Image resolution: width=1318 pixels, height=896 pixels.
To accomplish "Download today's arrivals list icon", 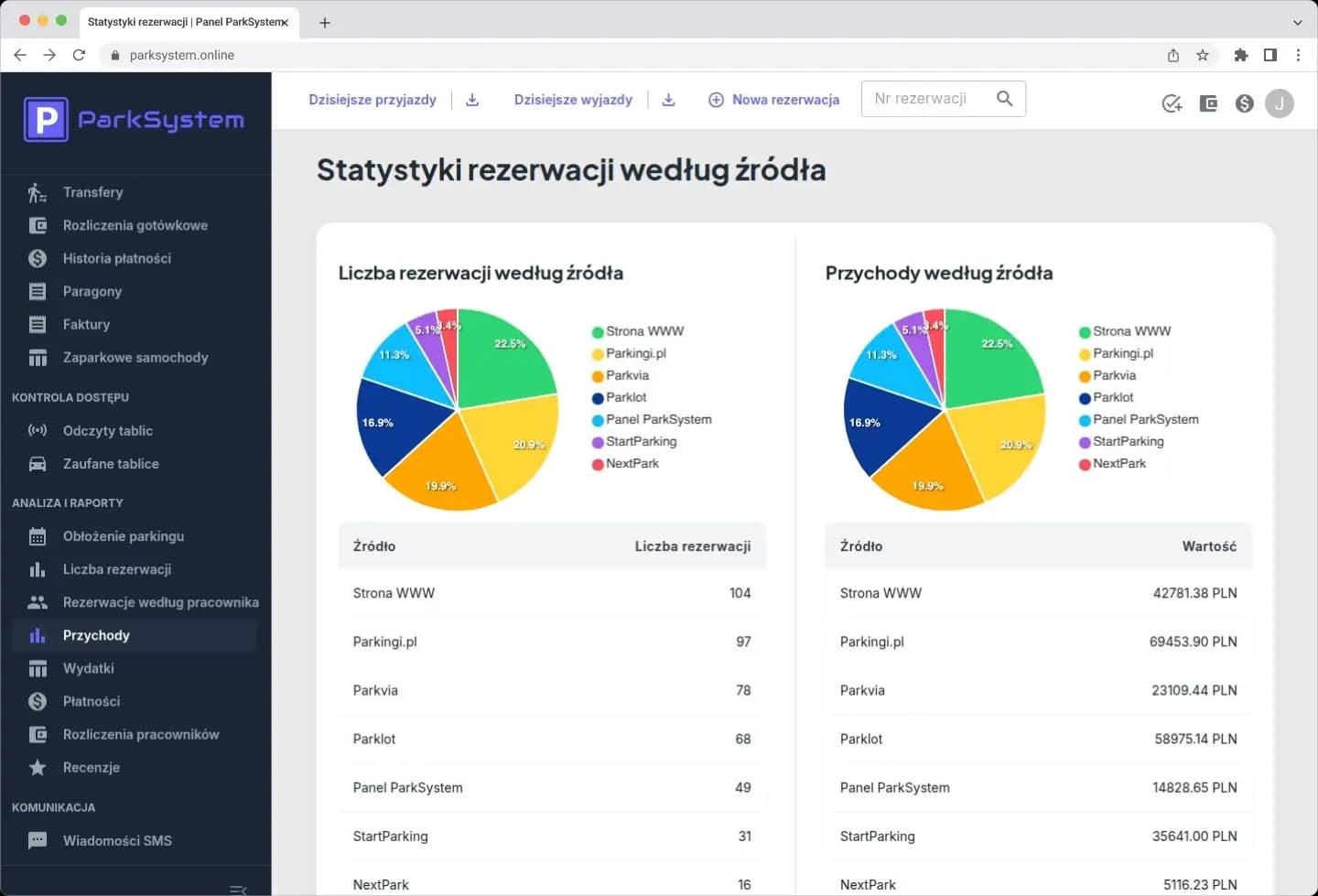I will pos(472,100).
